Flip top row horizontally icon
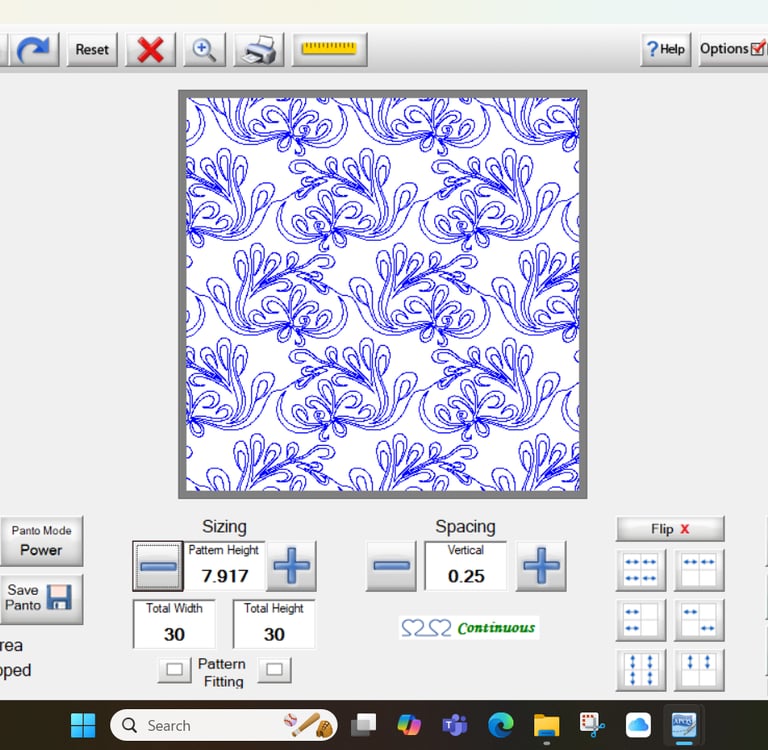Image resolution: width=768 pixels, height=750 pixels. pos(699,570)
